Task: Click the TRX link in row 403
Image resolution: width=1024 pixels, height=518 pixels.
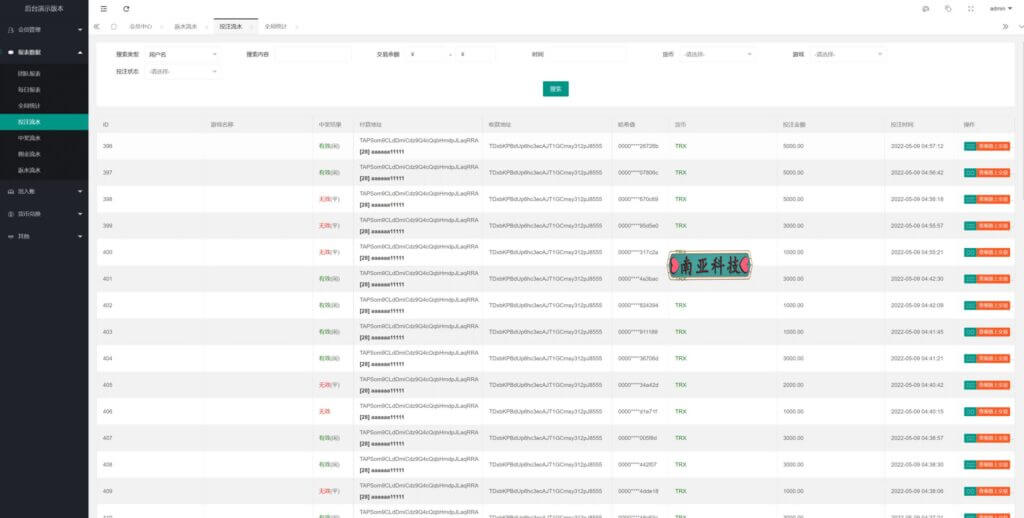Action: tap(680, 332)
